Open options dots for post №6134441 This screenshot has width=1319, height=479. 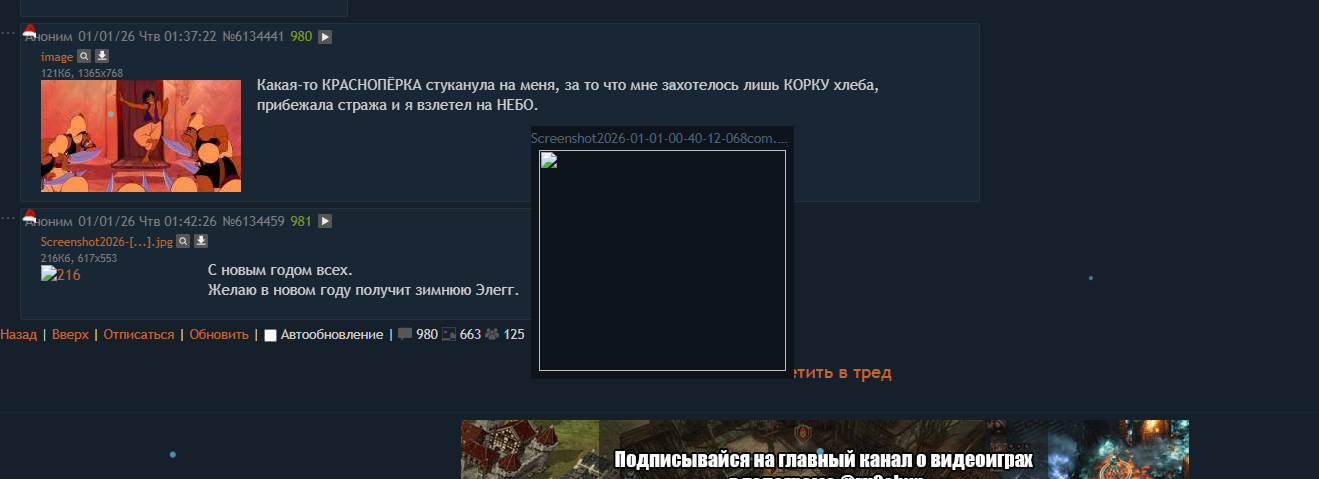(9, 33)
